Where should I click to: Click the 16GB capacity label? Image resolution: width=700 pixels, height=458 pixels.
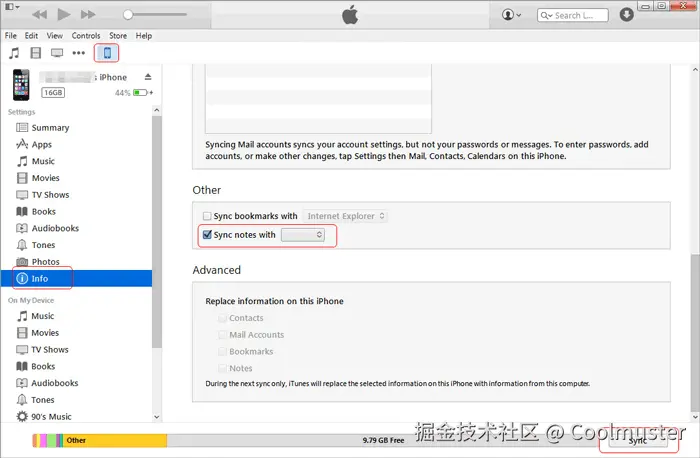pyautogui.click(x=53, y=92)
